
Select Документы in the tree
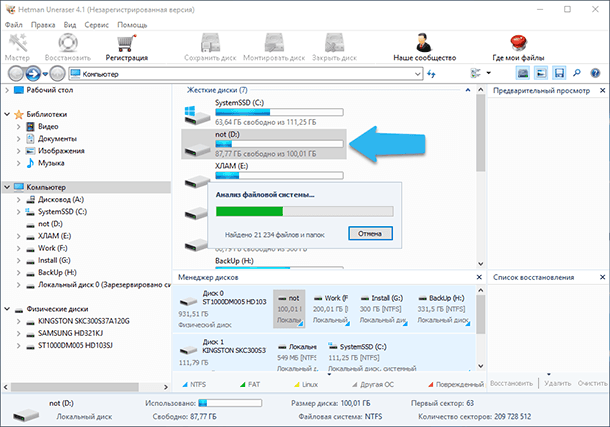pos(57,139)
